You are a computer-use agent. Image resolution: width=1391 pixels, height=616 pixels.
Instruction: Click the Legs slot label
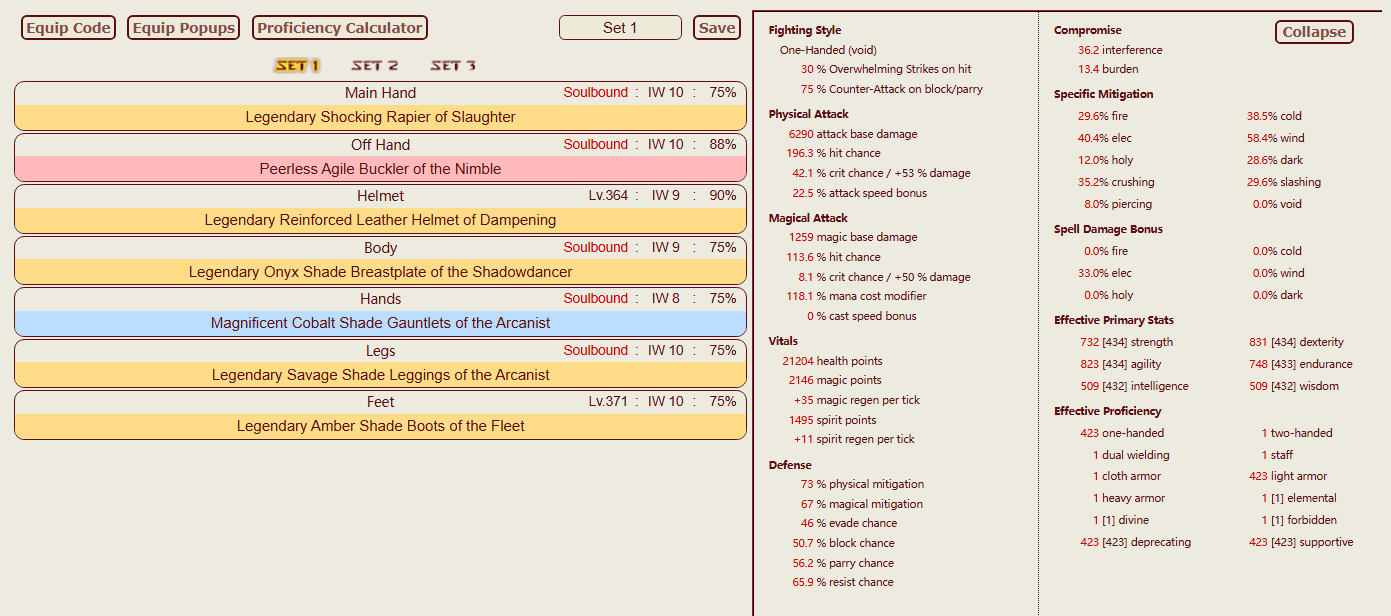380,351
